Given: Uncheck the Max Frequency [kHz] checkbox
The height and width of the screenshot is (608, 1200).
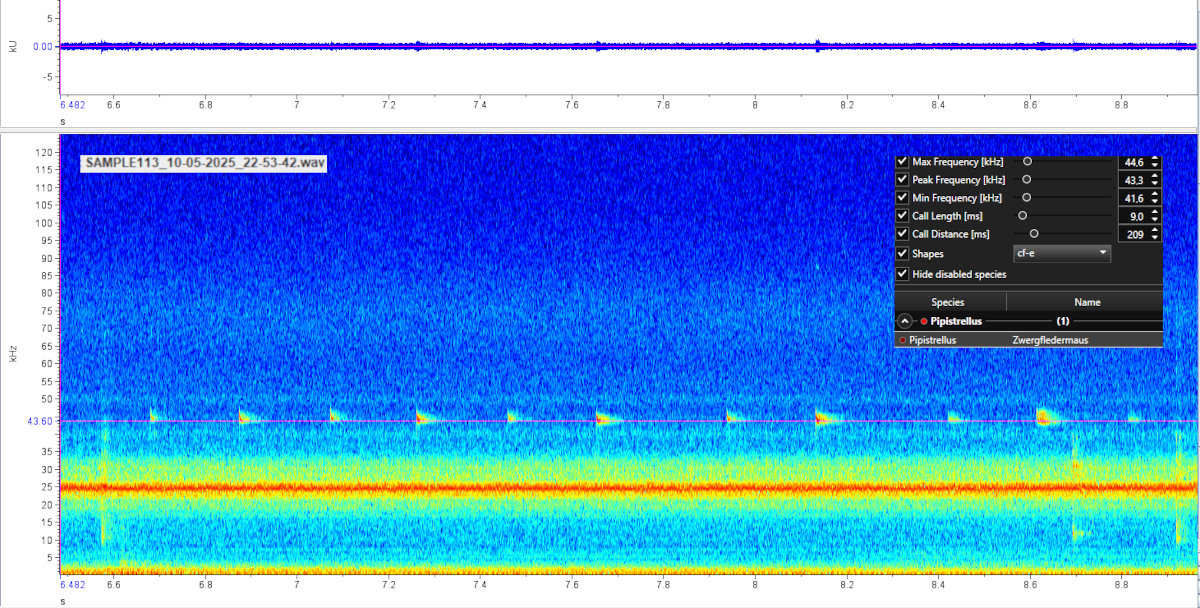Looking at the screenshot, I should pos(903,162).
